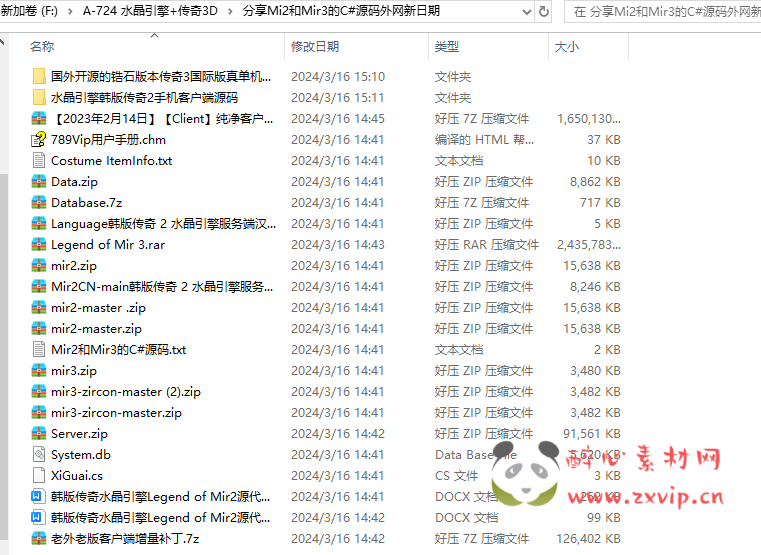Select the file name XiGuai.cs
Screen dimensions: 761x555
coord(77,475)
